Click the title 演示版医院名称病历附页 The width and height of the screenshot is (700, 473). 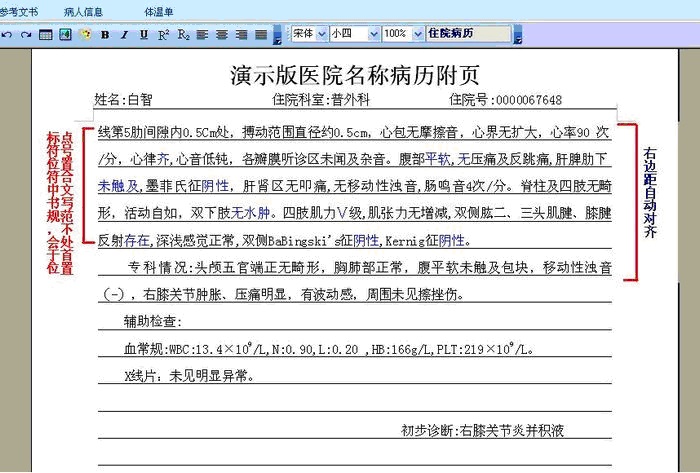coord(355,75)
